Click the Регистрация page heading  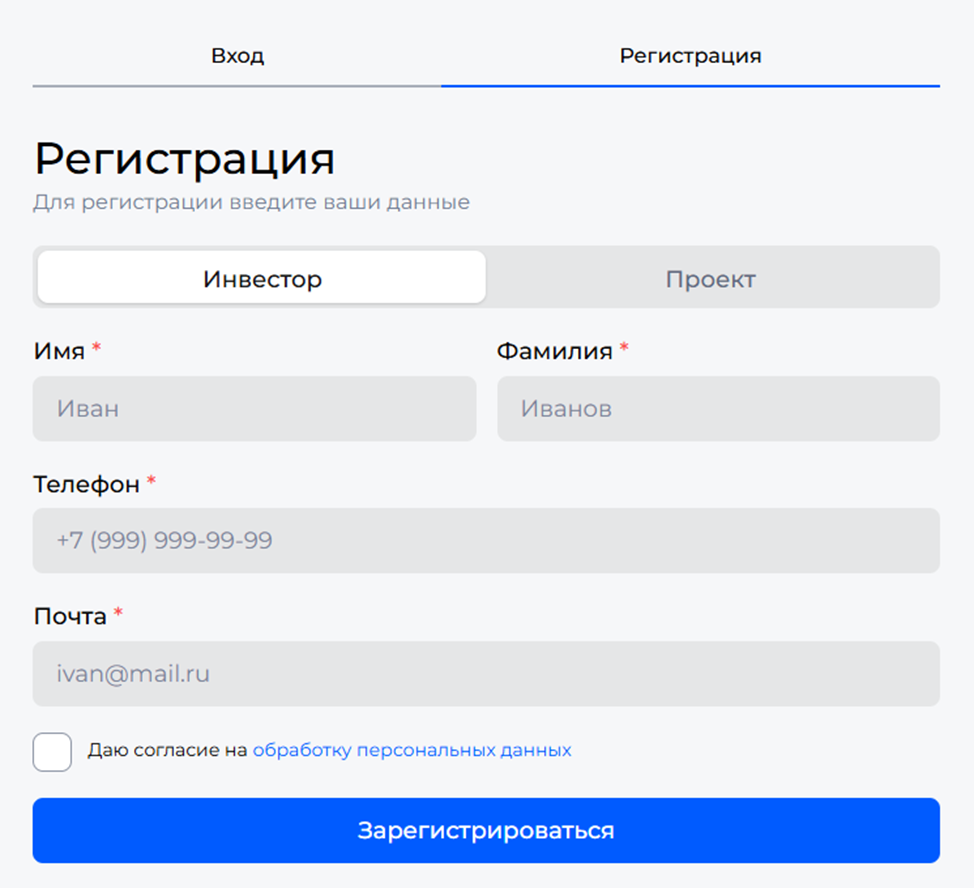pyautogui.click(x=186, y=159)
